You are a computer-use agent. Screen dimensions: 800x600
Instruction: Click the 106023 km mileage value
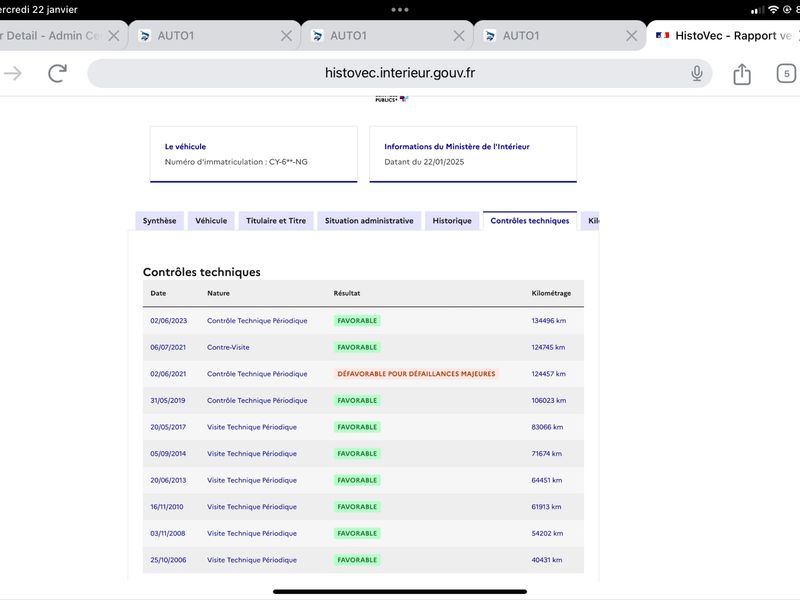coord(548,401)
